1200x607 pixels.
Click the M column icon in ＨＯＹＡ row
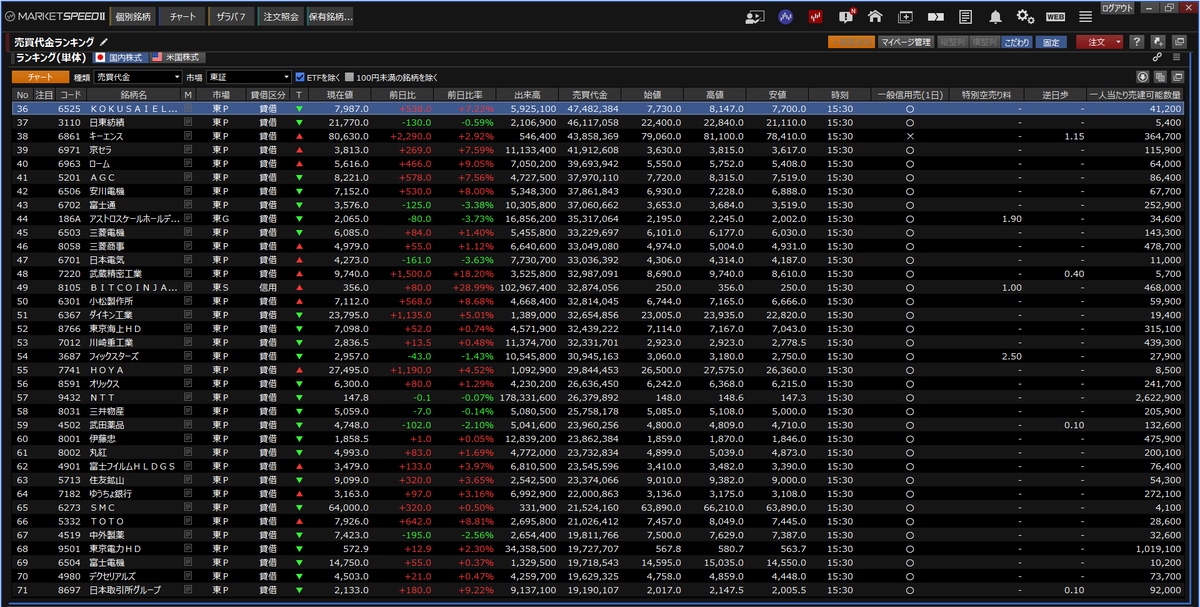pyautogui.click(x=188, y=369)
